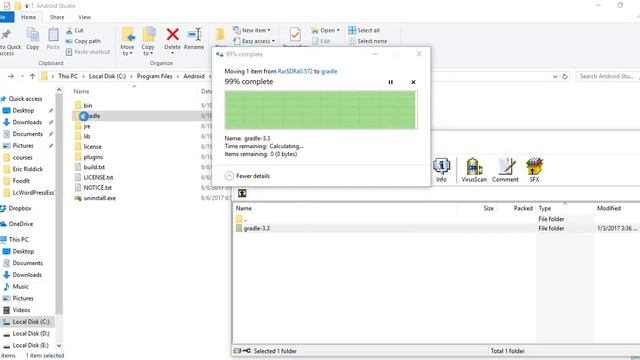The width and height of the screenshot is (640, 360).
Task: Cancel the move with the X button
Action: click(413, 82)
